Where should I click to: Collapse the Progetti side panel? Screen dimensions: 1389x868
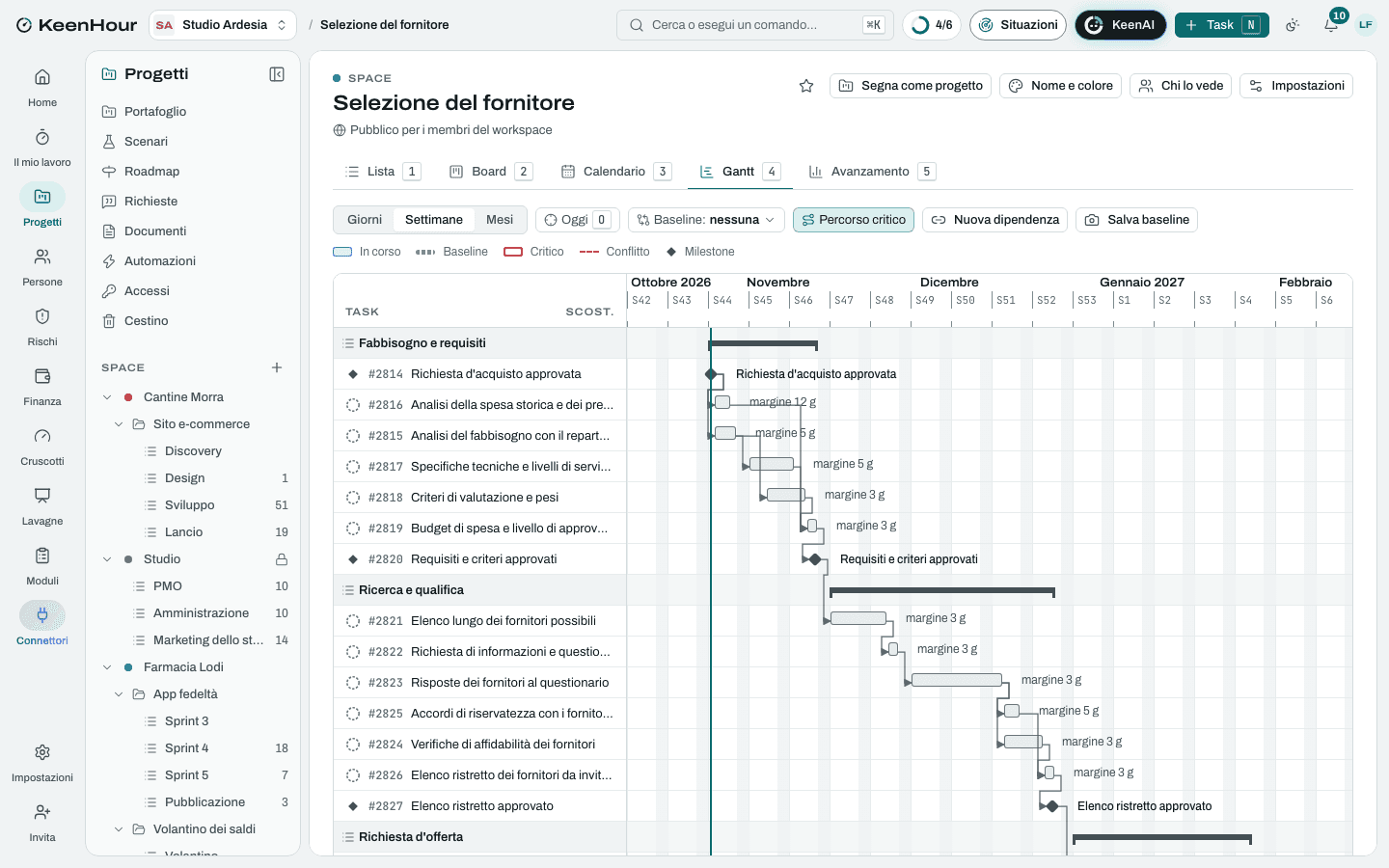pos(277,74)
